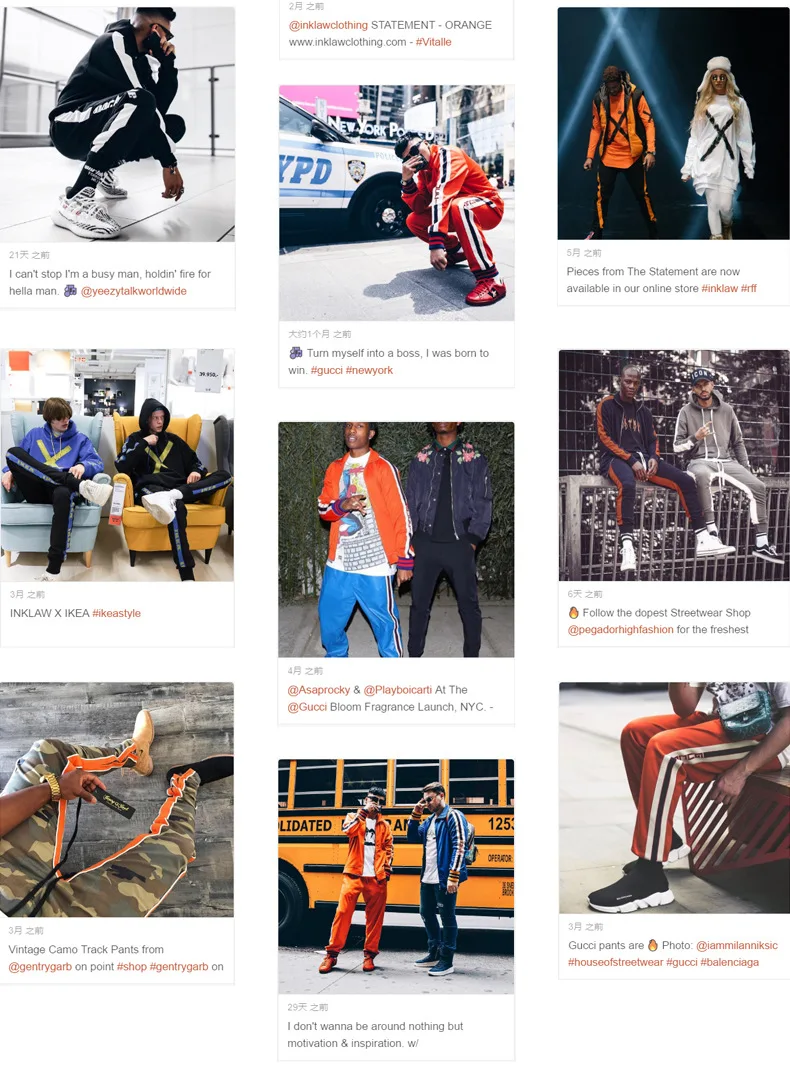
Task: Click the #Vitalle hashtag
Action: pos(433,42)
